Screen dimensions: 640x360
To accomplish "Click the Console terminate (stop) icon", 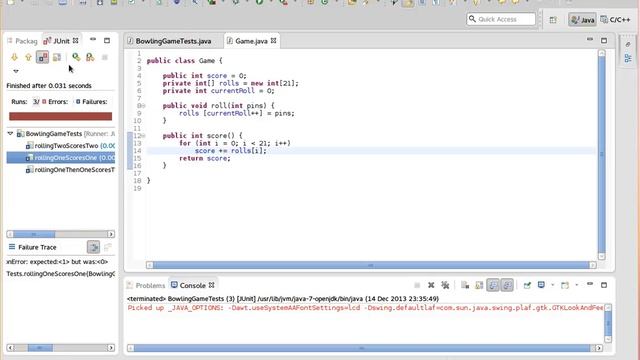I will pyautogui.click(x=417, y=285).
